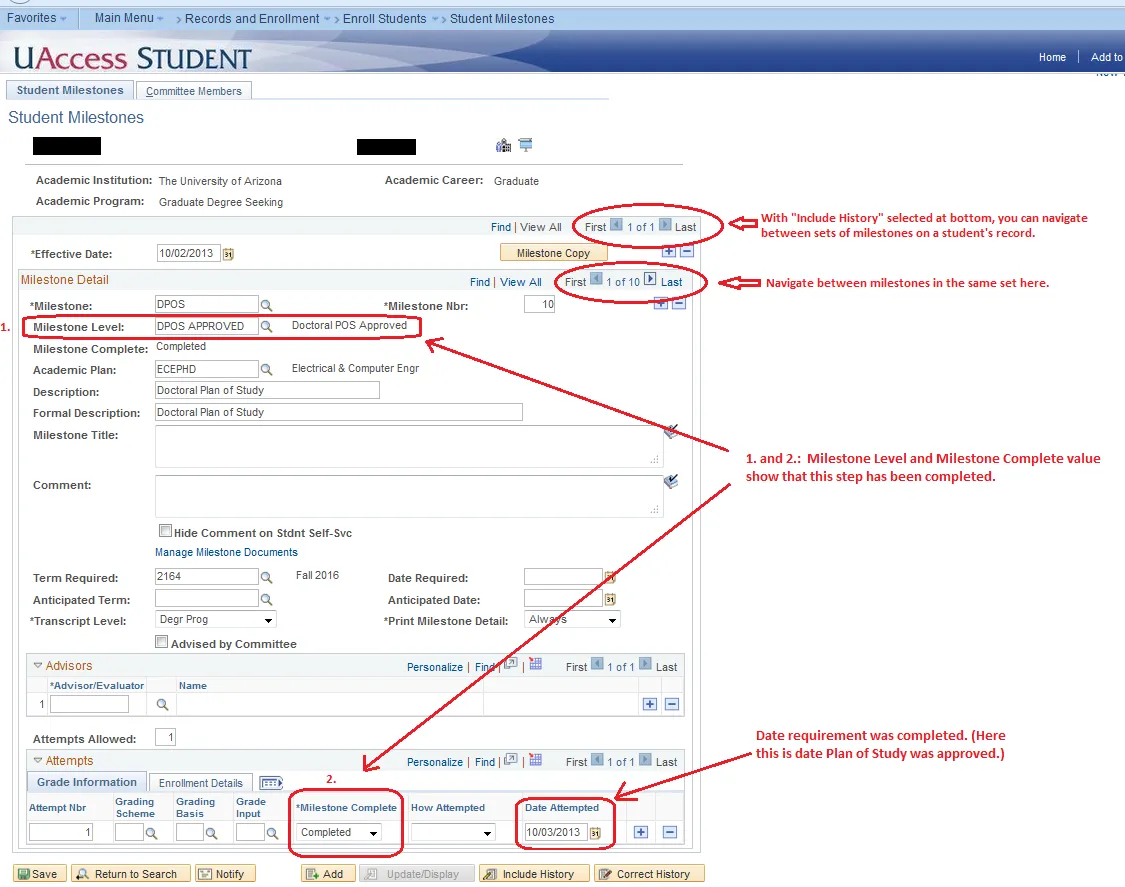Open Manage Milestone Documents link
Screen dimensions: 1125x887
226,552
